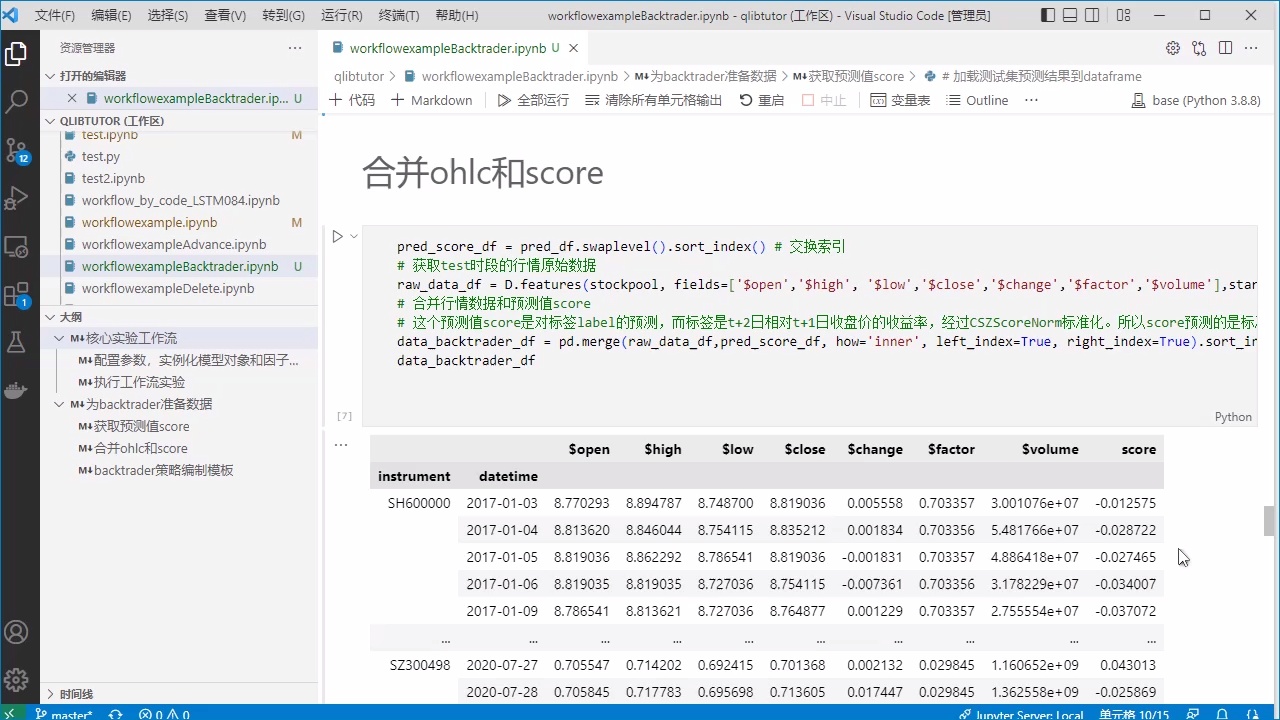Open the 终端(T) menu
The height and width of the screenshot is (720, 1280).
[x=399, y=16]
